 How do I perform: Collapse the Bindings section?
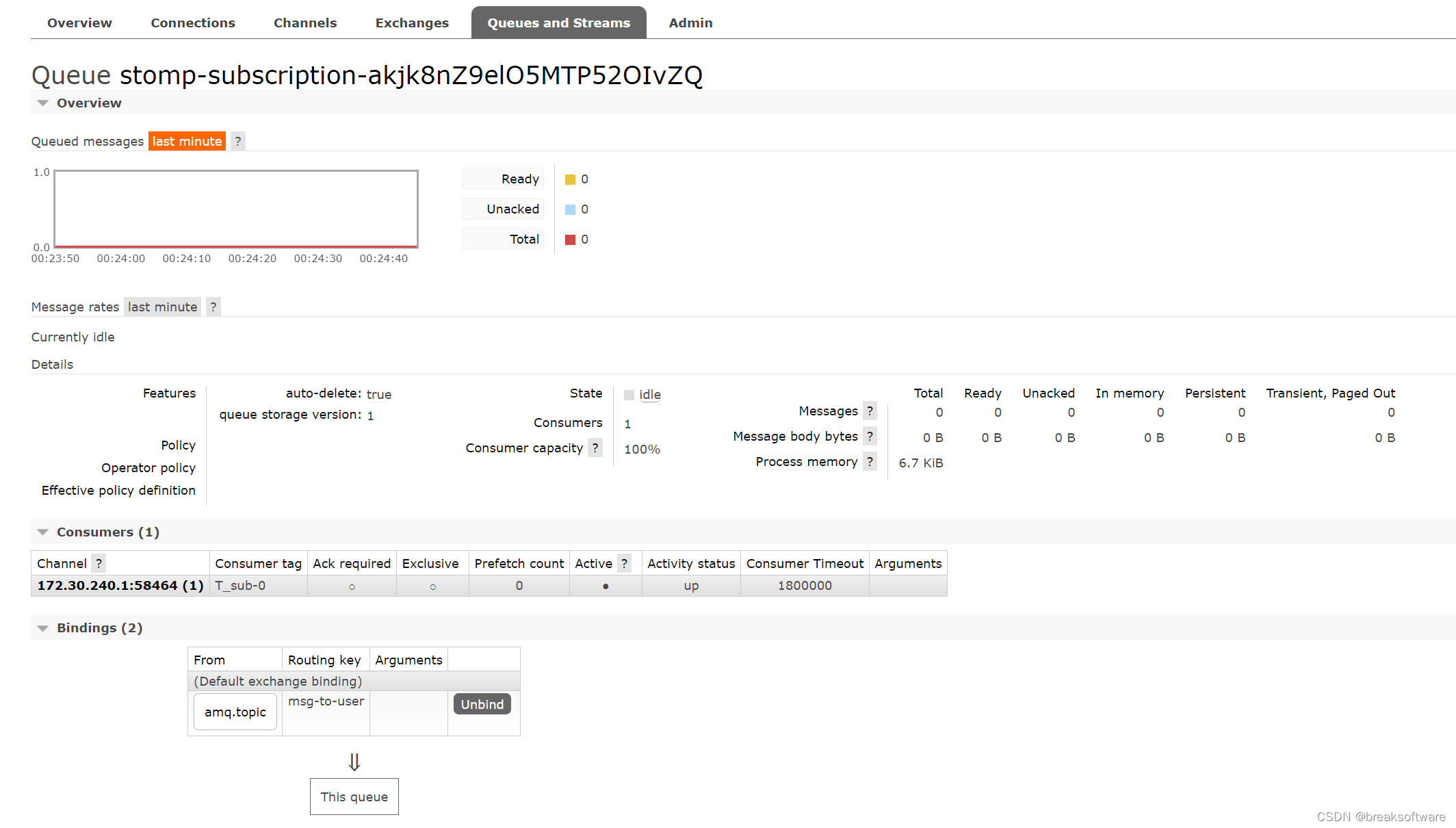pos(42,627)
